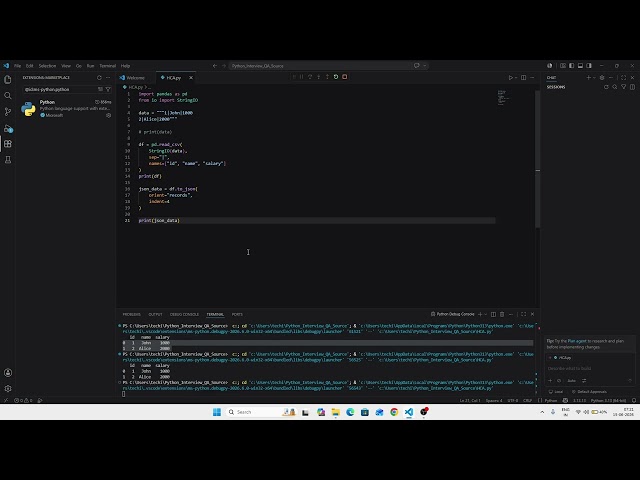Viewport: 640px width, 480px height.
Task: Switch to the Ports panel tab
Action: pyautogui.click(x=237, y=314)
